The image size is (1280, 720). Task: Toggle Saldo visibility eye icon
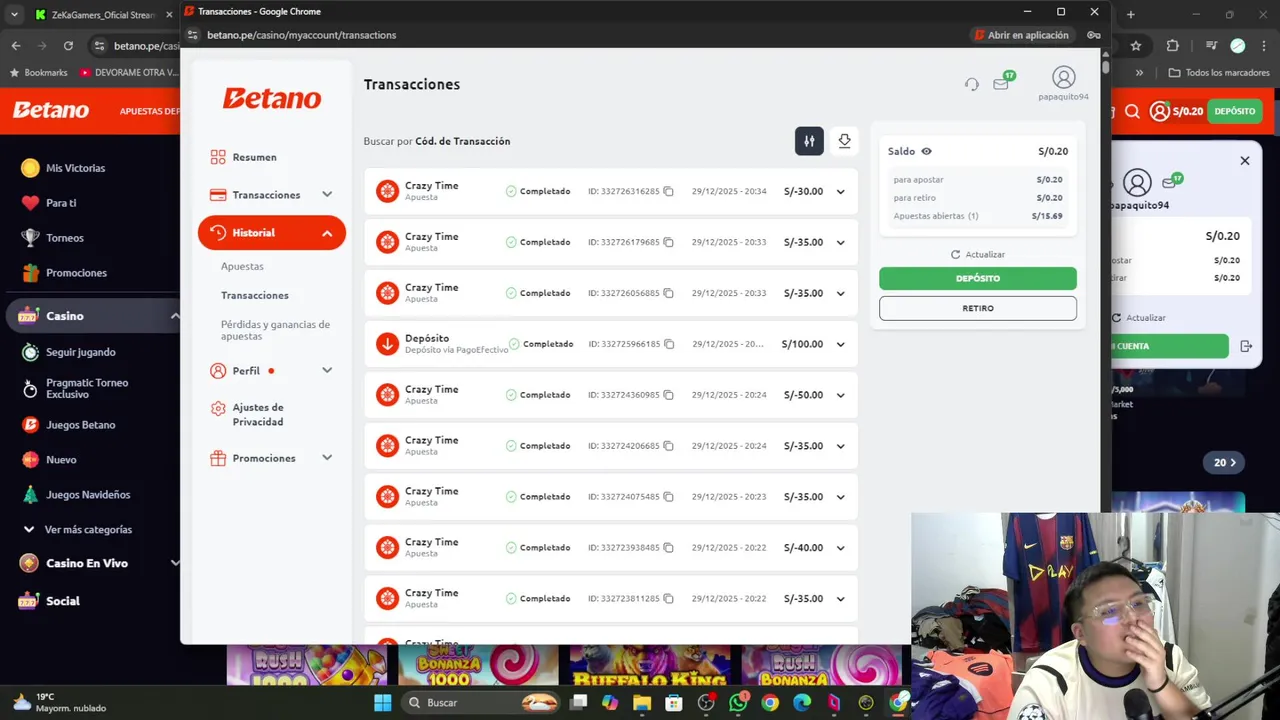pos(926,151)
